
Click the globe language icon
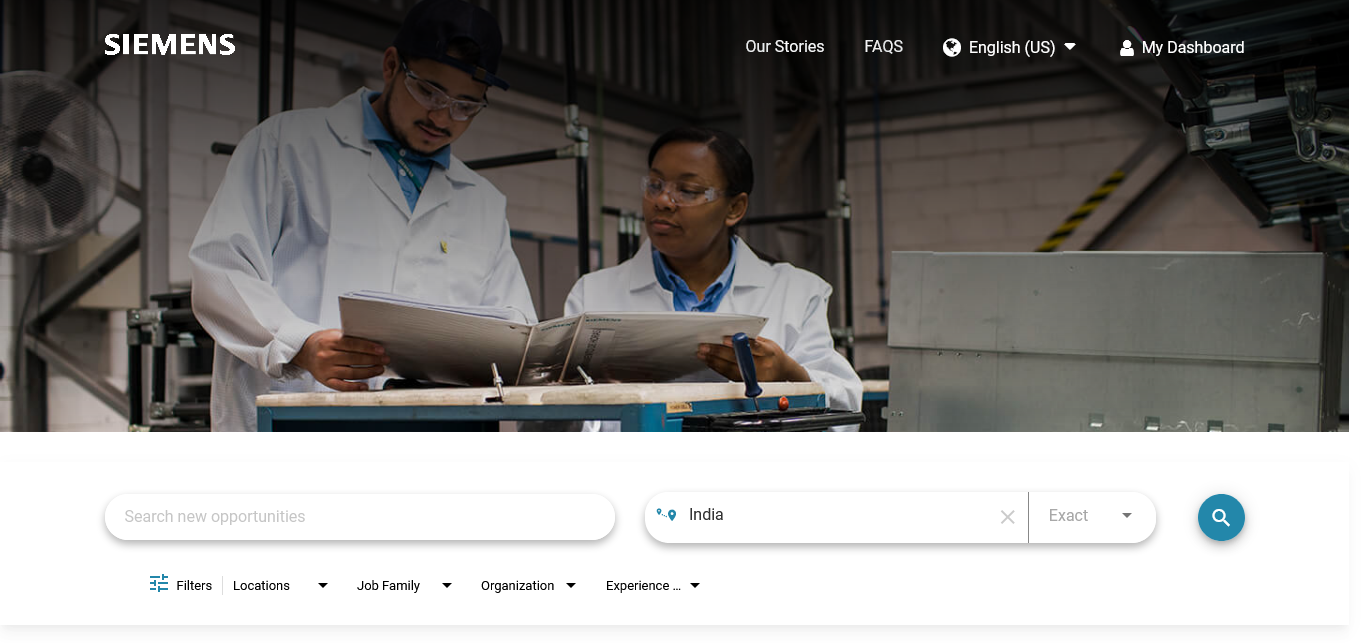pos(952,47)
